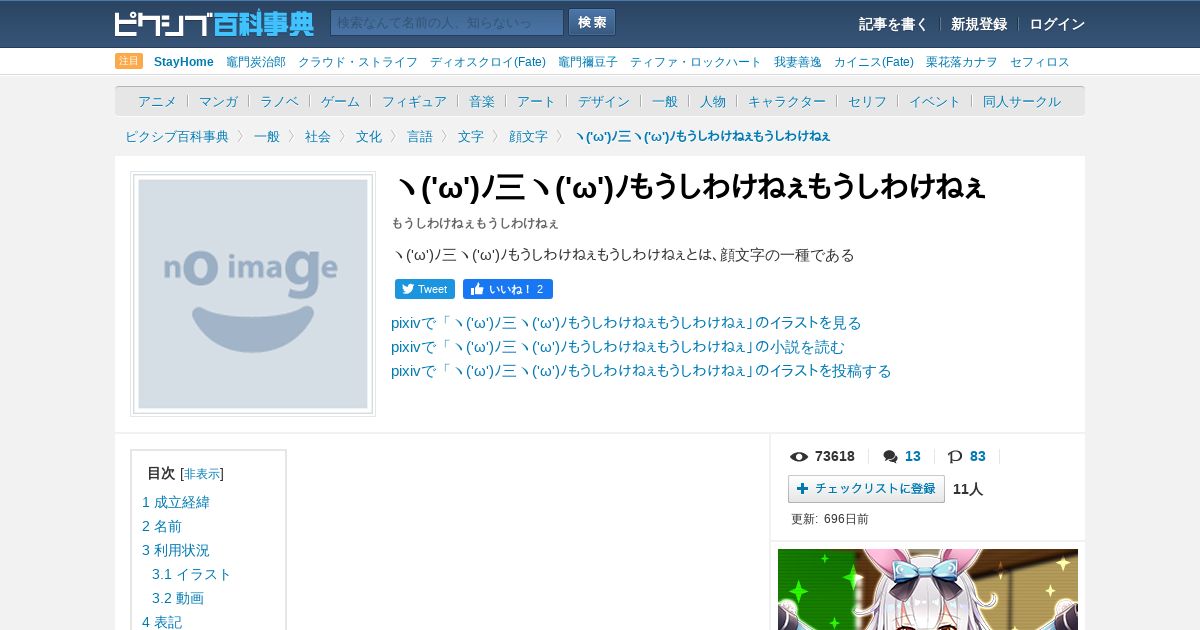The width and height of the screenshot is (1200, 630).
Task: Open the 一般 breadcrumb link
Action: [267, 136]
